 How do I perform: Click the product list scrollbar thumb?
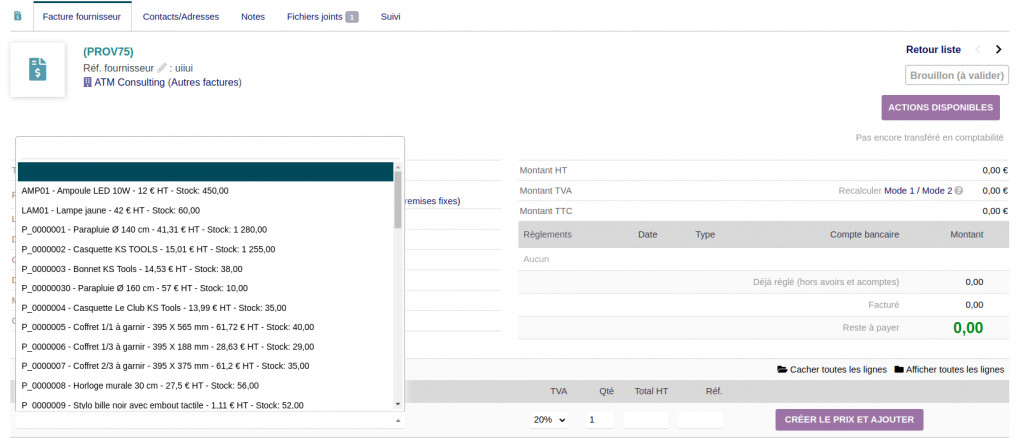click(398, 199)
